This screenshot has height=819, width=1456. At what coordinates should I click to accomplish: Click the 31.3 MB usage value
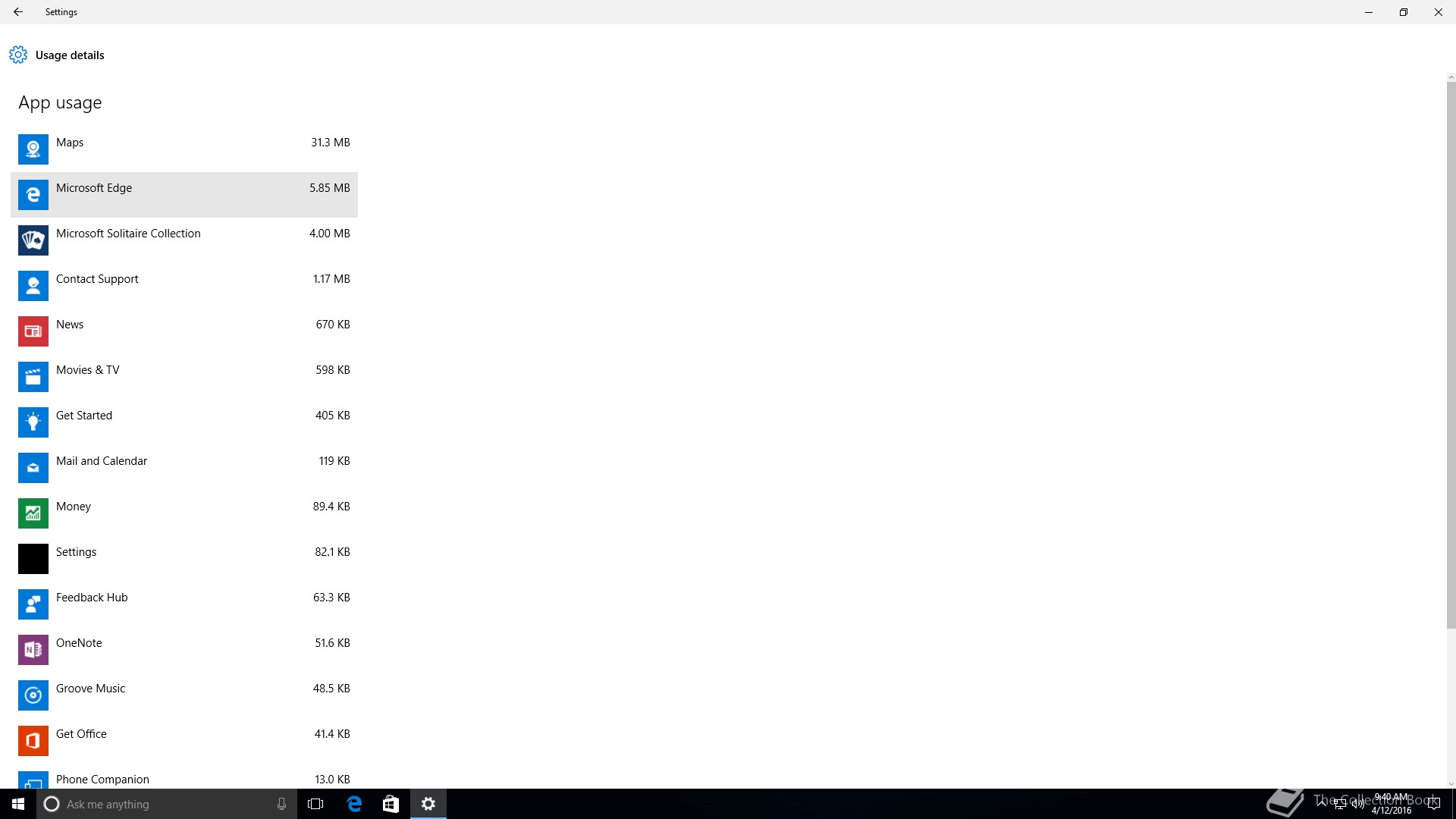pos(331,143)
